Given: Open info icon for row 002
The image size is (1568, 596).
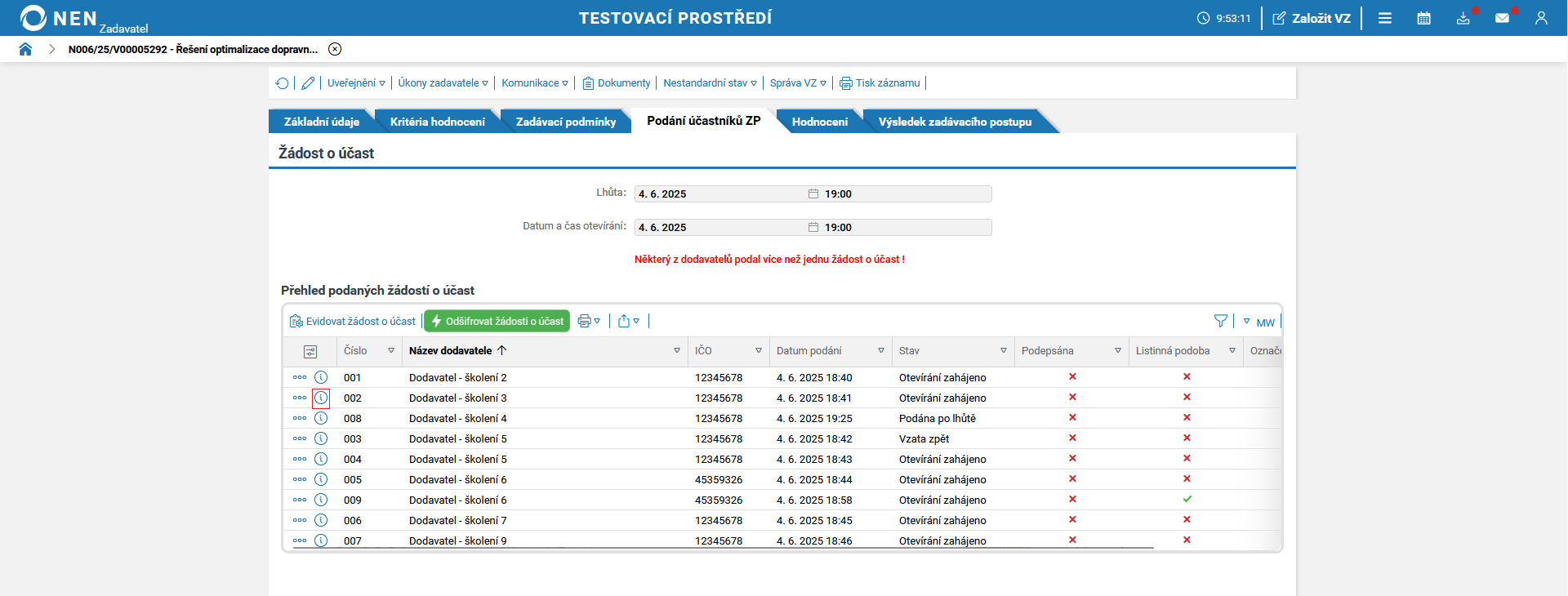Looking at the screenshot, I should [321, 398].
